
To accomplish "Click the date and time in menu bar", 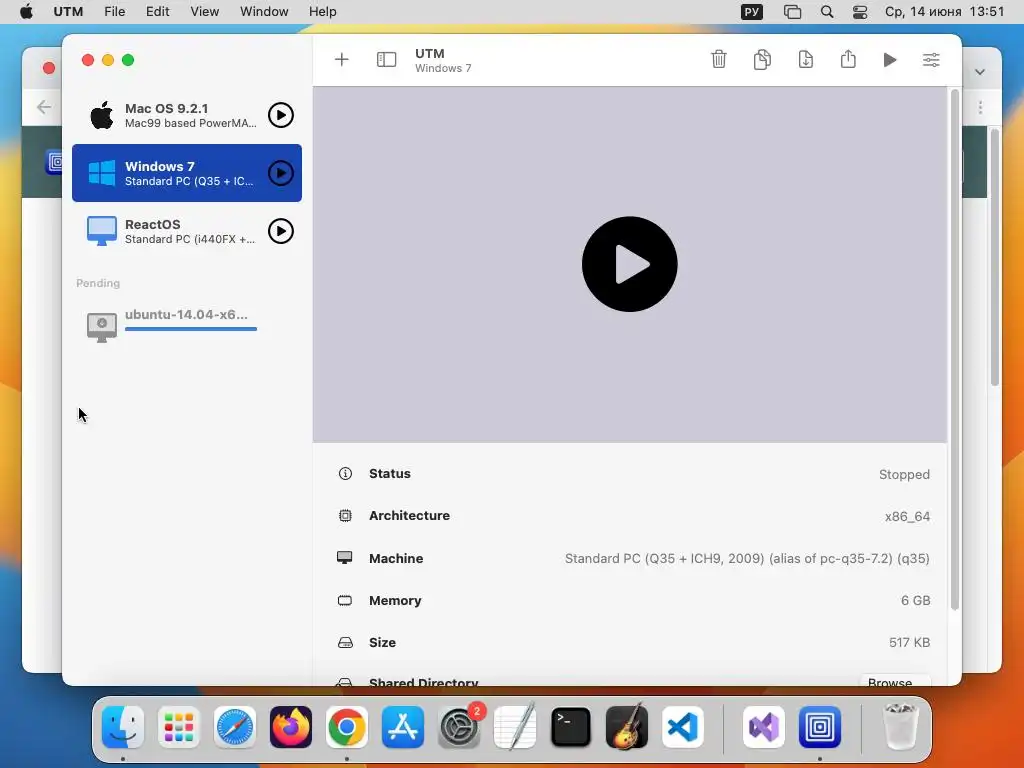I will coord(944,12).
